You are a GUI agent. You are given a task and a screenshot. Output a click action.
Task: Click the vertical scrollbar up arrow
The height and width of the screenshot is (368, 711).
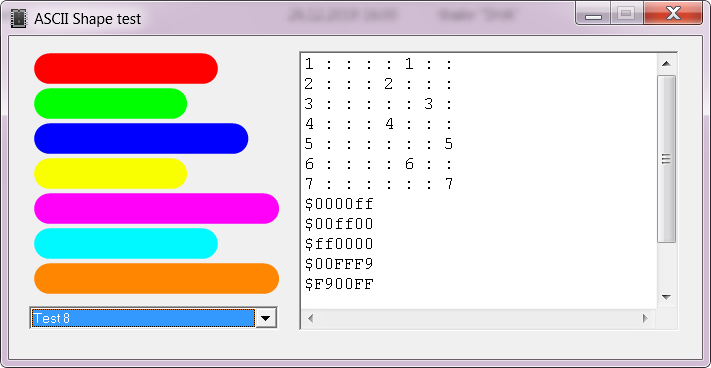coord(666,64)
